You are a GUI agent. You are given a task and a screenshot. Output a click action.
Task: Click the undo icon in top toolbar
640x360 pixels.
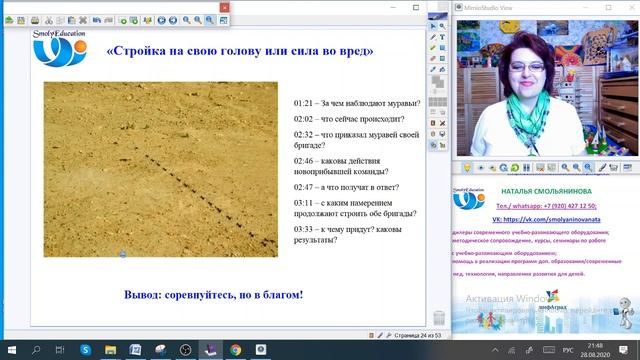click(x=97, y=20)
